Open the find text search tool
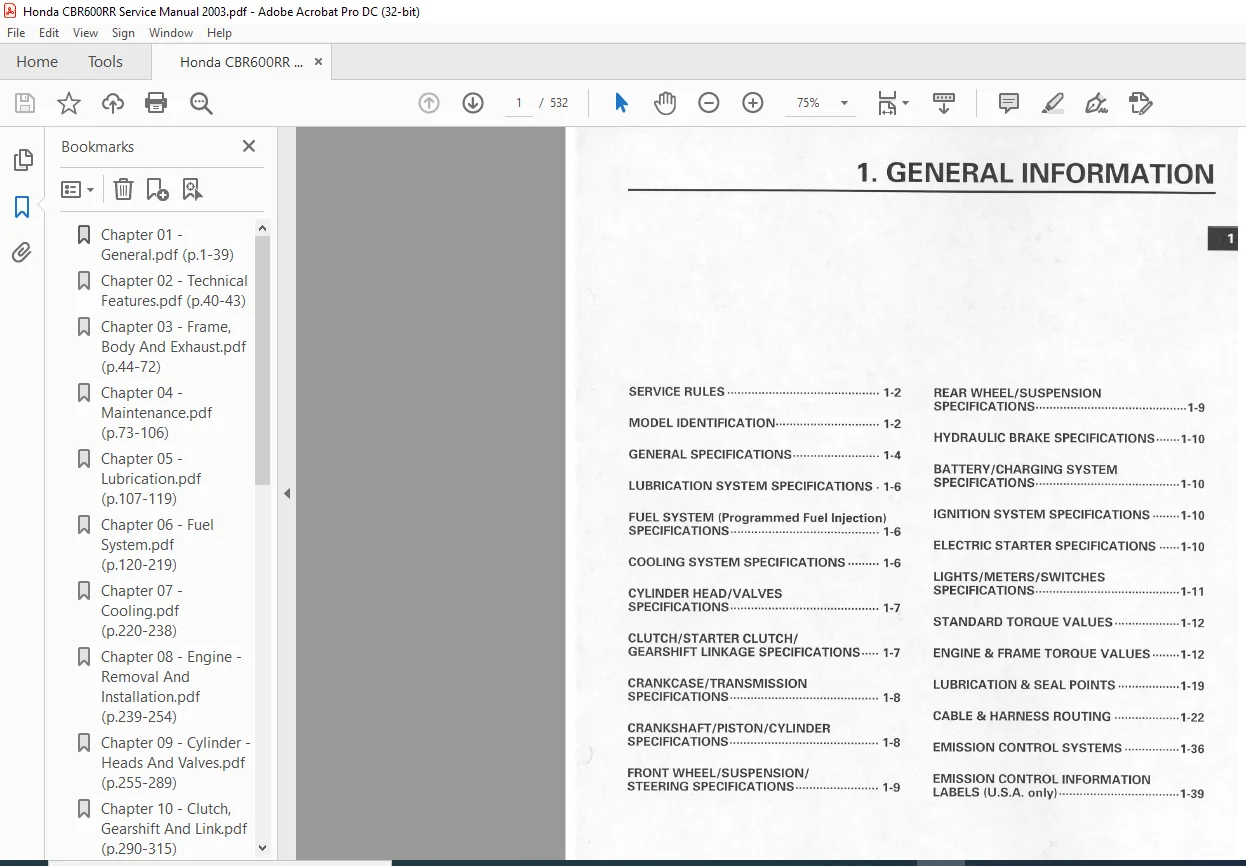The image size is (1246, 866). [x=201, y=103]
